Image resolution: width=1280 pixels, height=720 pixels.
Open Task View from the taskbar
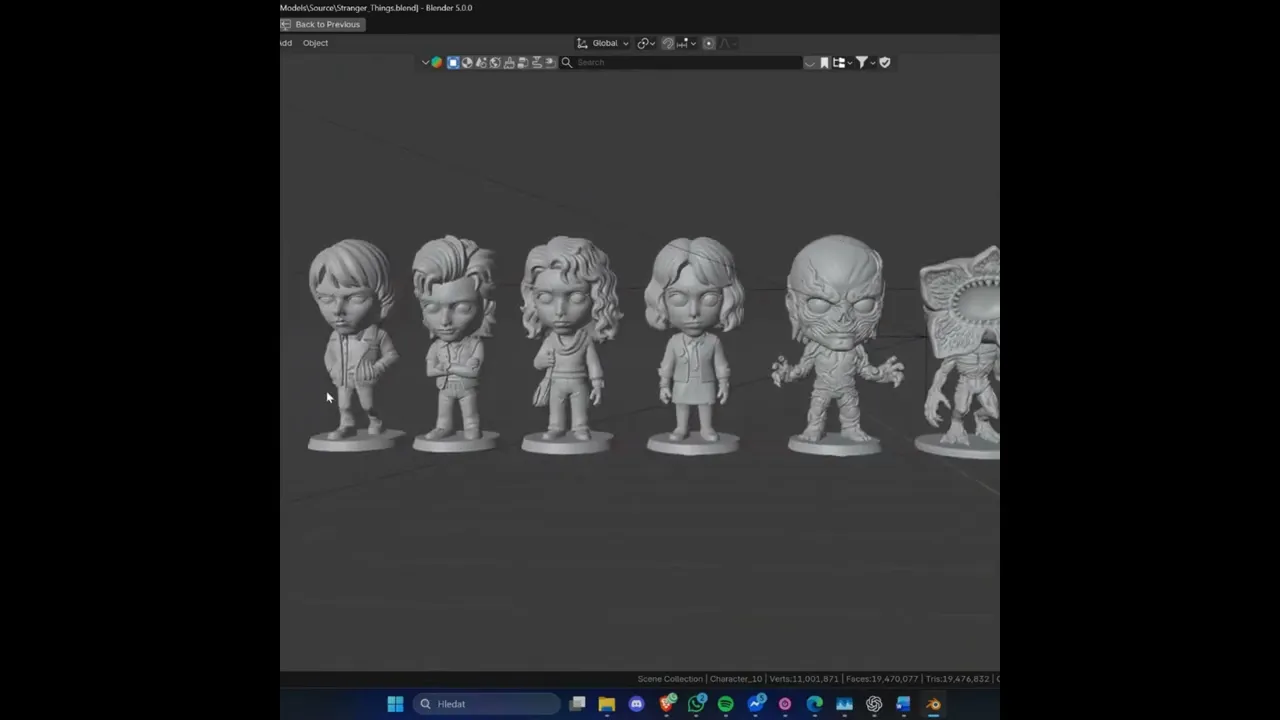click(577, 704)
